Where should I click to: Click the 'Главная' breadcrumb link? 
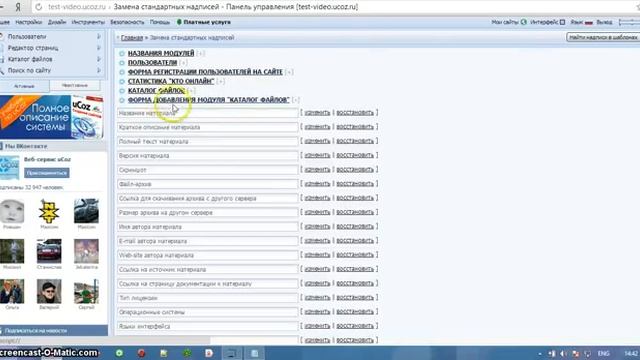click(132, 38)
